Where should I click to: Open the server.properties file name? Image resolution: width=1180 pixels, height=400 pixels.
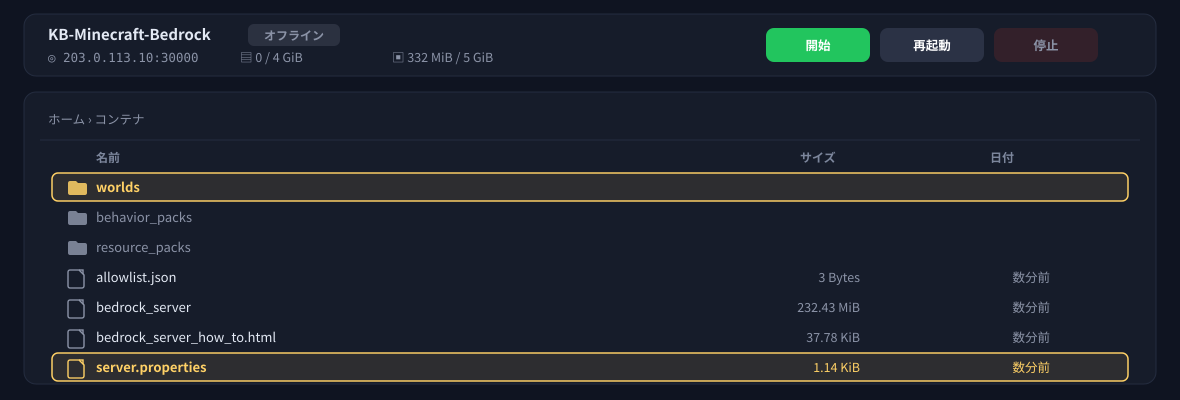pyautogui.click(x=151, y=368)
